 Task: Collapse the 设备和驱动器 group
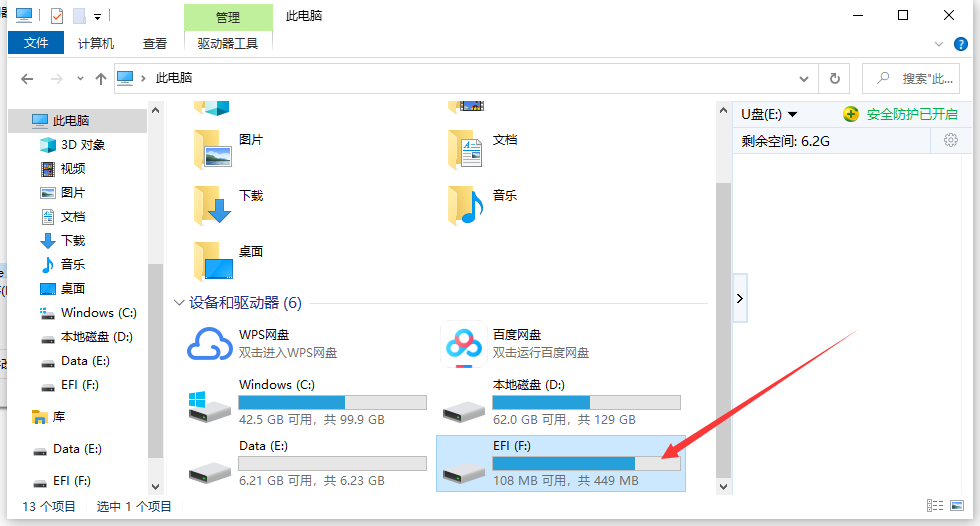(179, 303)
